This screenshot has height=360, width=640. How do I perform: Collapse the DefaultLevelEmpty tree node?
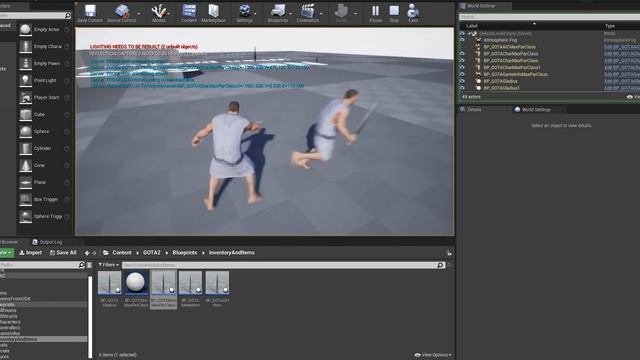(469, 33)
